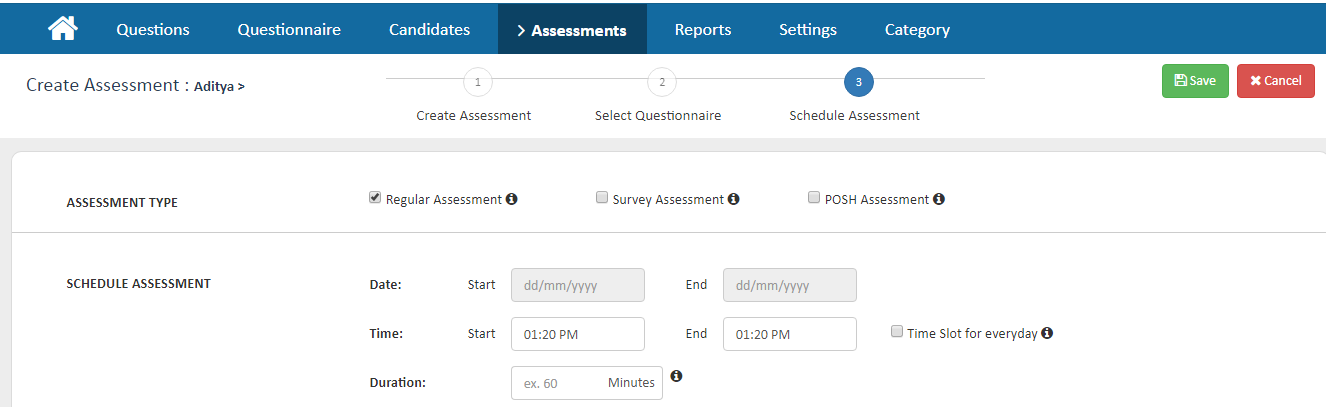Tick the POSH Assessment checkbox

point(814,198)
